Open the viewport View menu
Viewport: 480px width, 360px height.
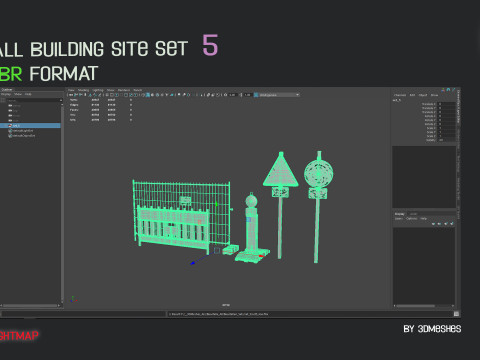tap(71, 90)
